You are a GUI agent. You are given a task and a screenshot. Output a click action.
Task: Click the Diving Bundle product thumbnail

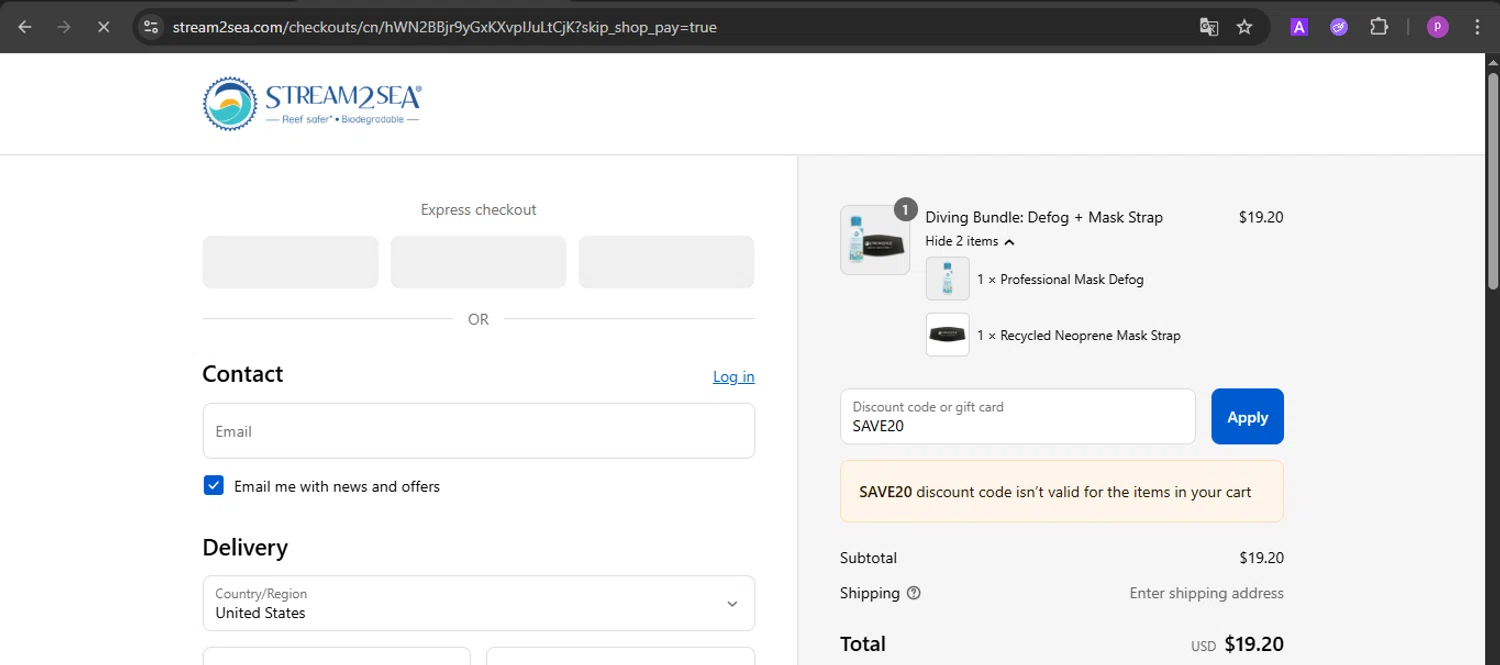click(x=875, y=240)
